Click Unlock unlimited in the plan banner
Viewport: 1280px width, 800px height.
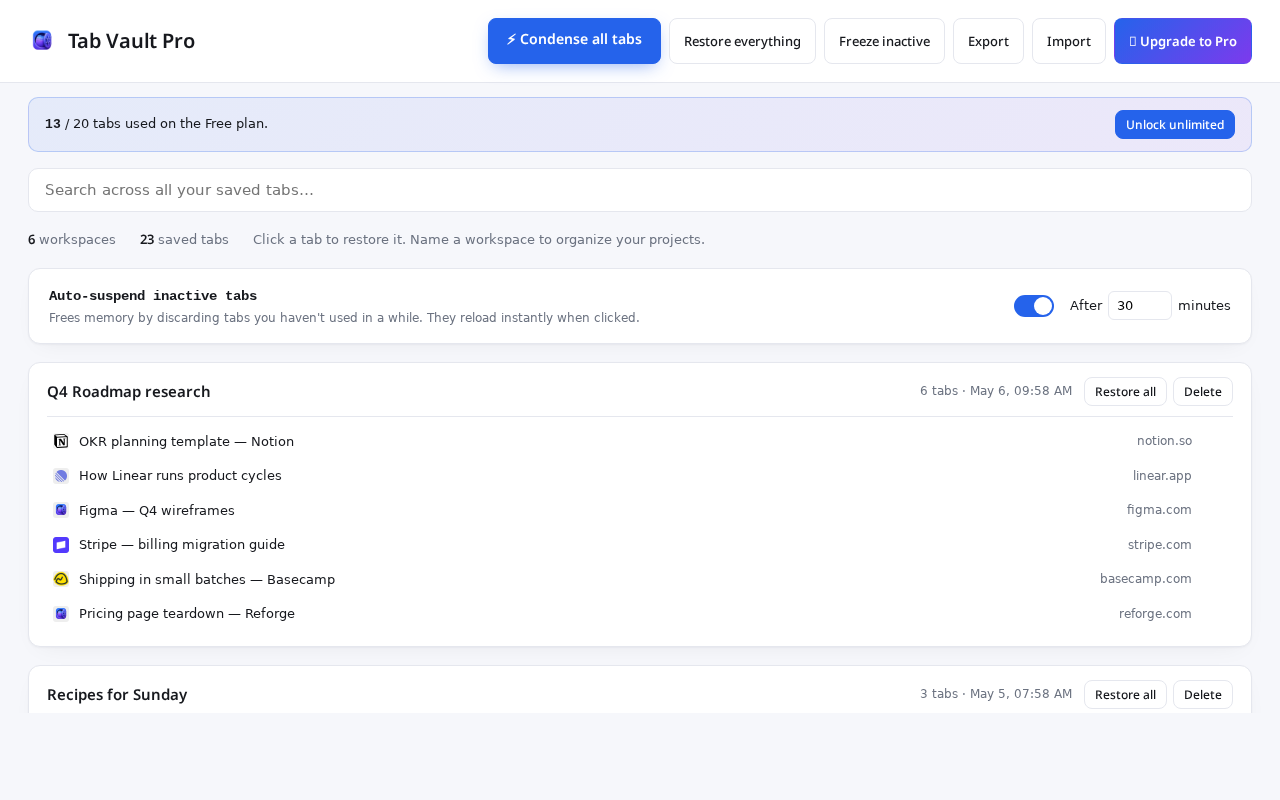[1175, 125]
